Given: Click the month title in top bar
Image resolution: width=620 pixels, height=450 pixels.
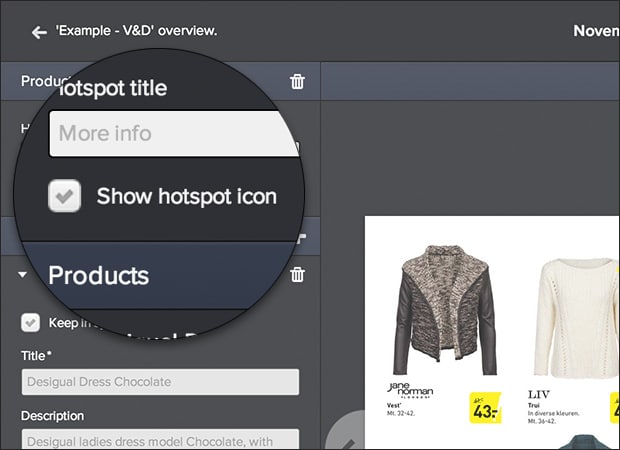Looking at the screenshot, I should tap(596, 31).
